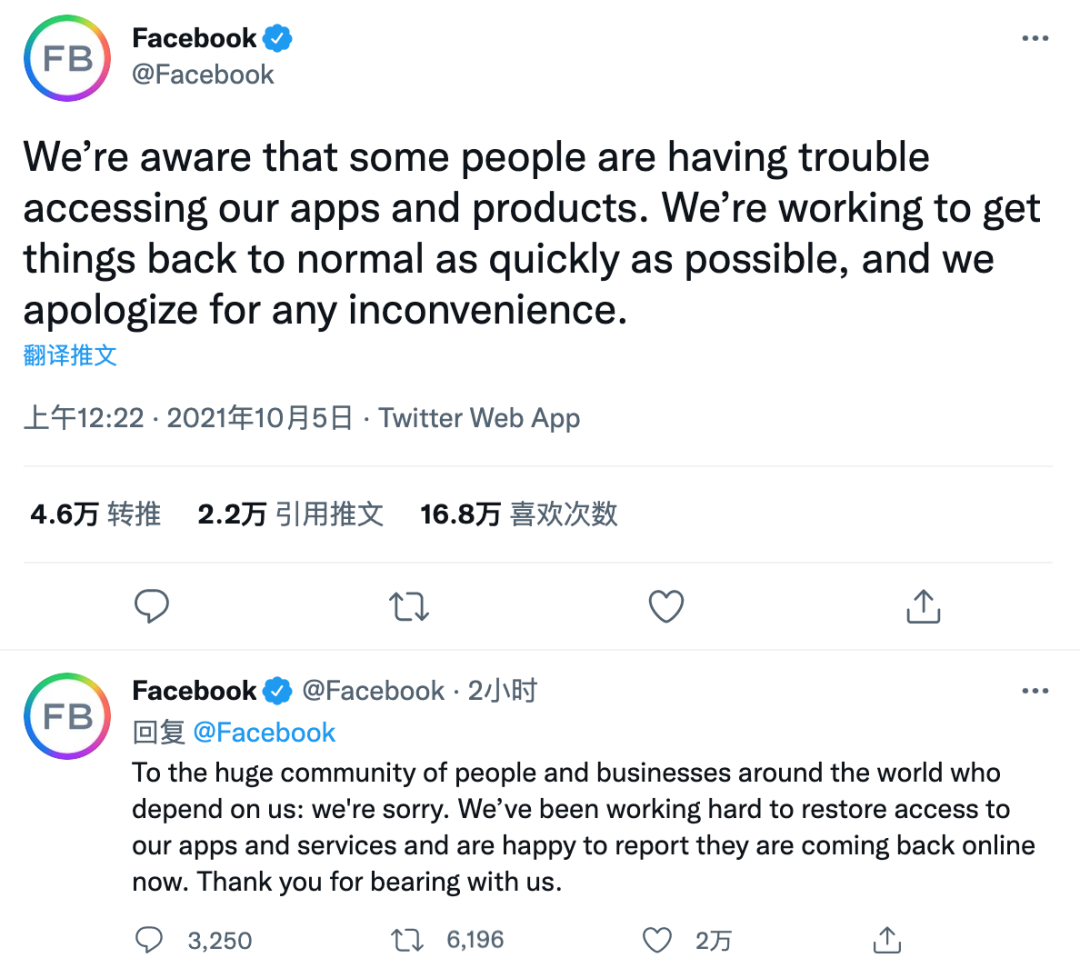Viewport: 1080px width, 978px height.
Task: Open the 2.2万 引用推文 quote tweets
Action: (x=291, y=514)
